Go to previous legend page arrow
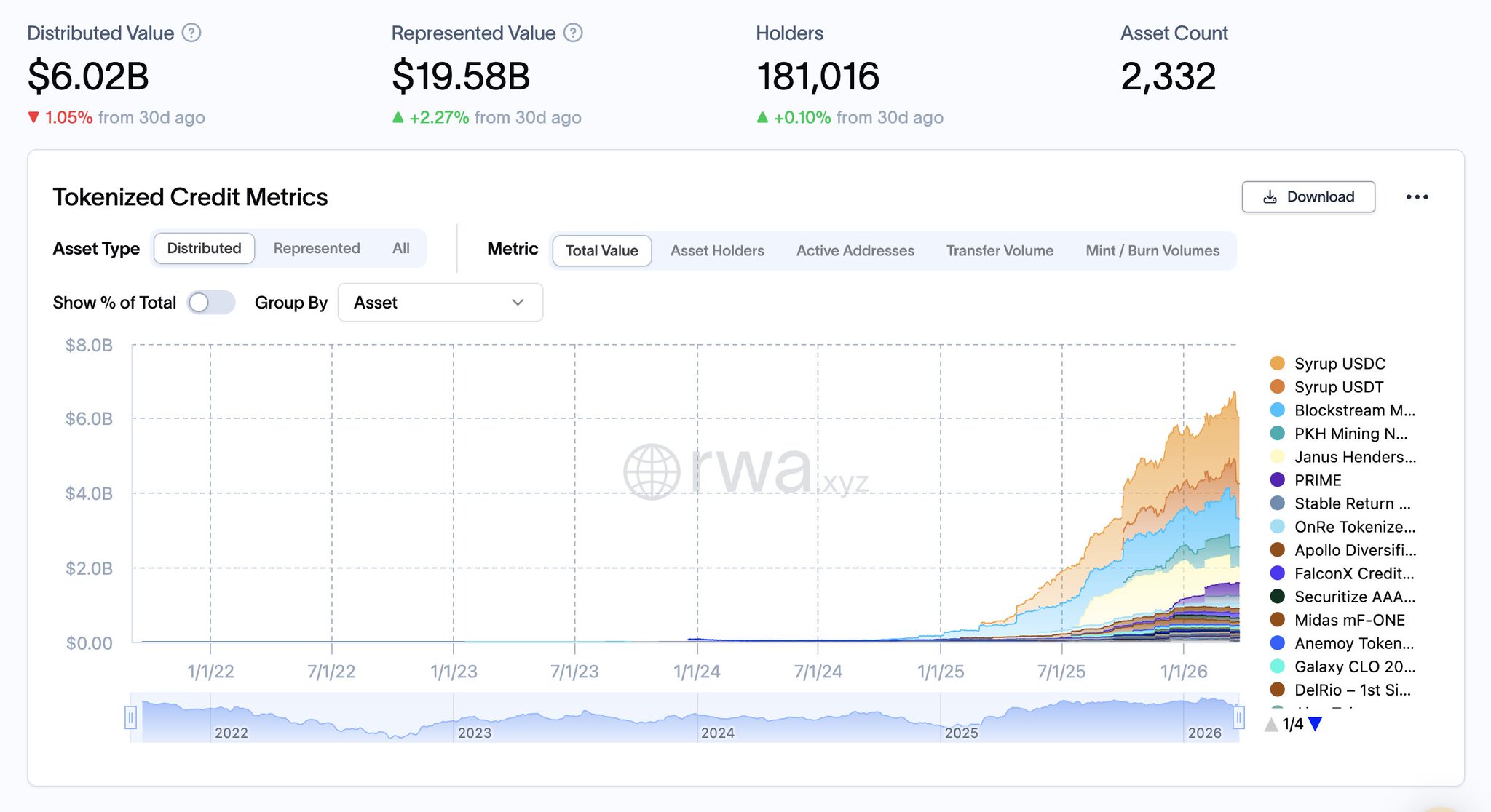 click(1271, 724)
